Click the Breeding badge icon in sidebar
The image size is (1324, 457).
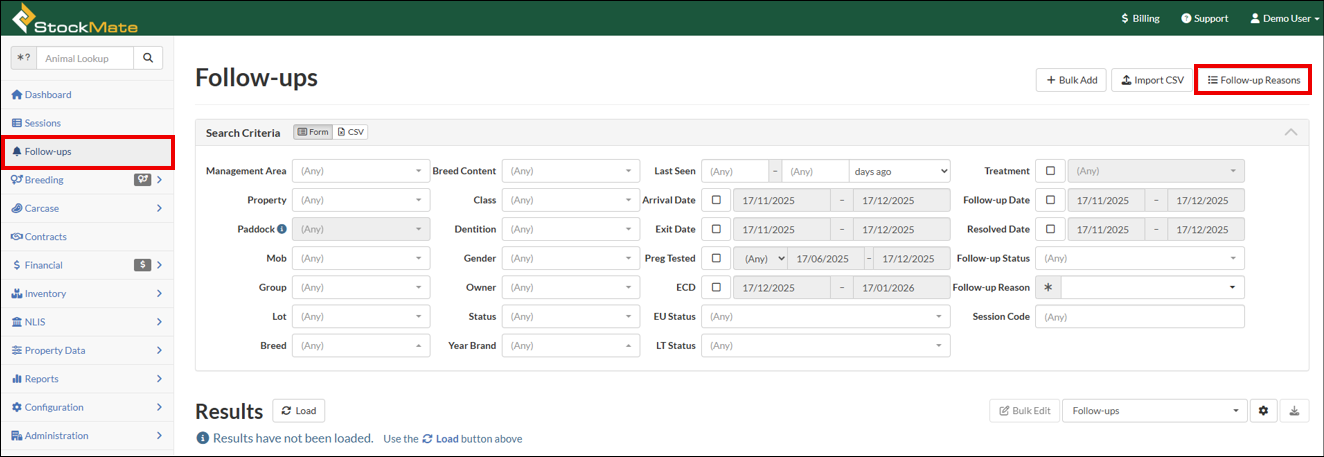143,180
